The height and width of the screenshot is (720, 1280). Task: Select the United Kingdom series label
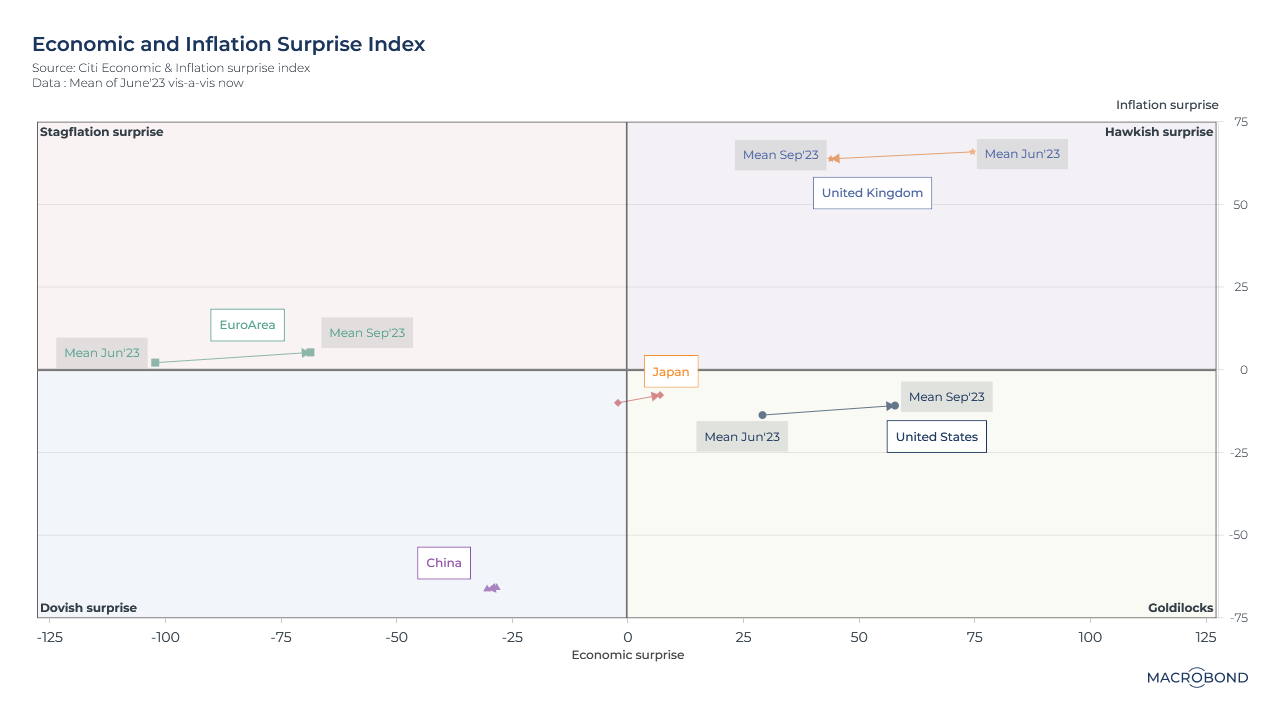[872, 193]
